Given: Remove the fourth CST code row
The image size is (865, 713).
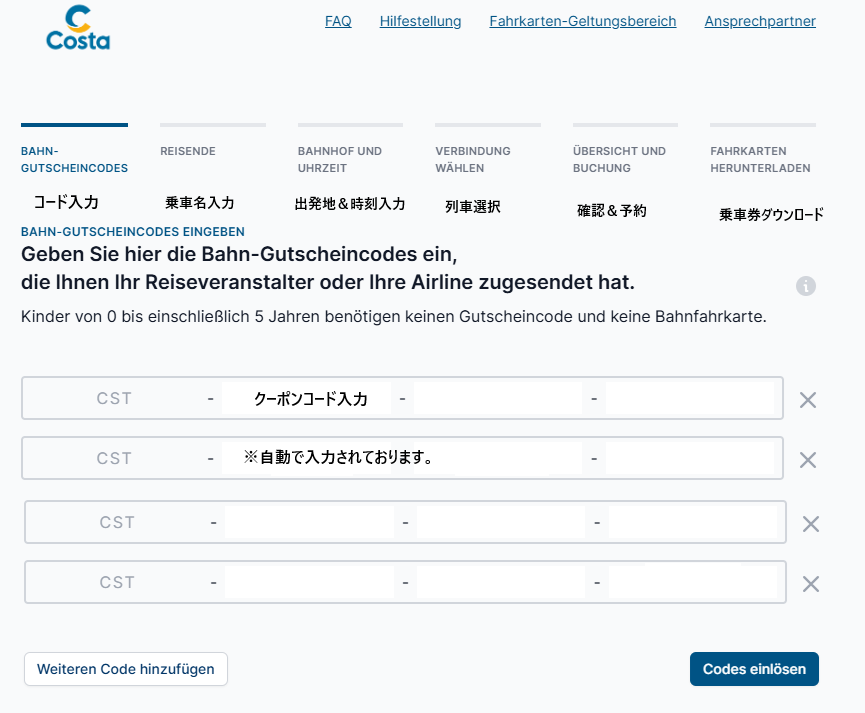Looking at the screenshot, I should 810,584.
